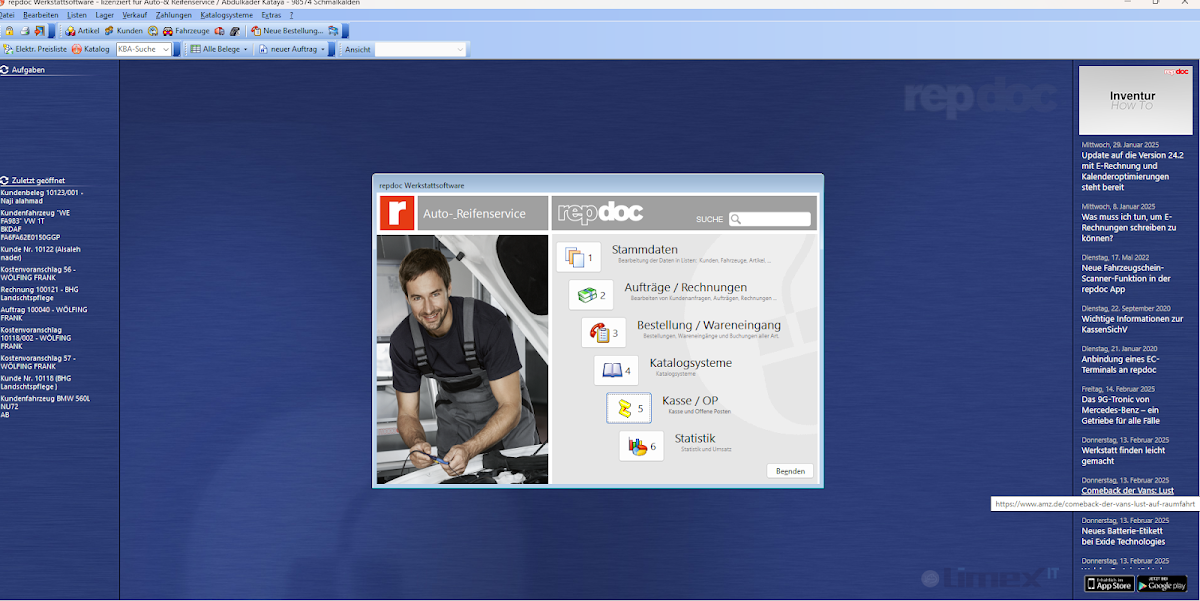This screenshot has height=601, width=1200.
Task: Open the neuer Auftrag dropdown arrow
Action: [323, 49]
